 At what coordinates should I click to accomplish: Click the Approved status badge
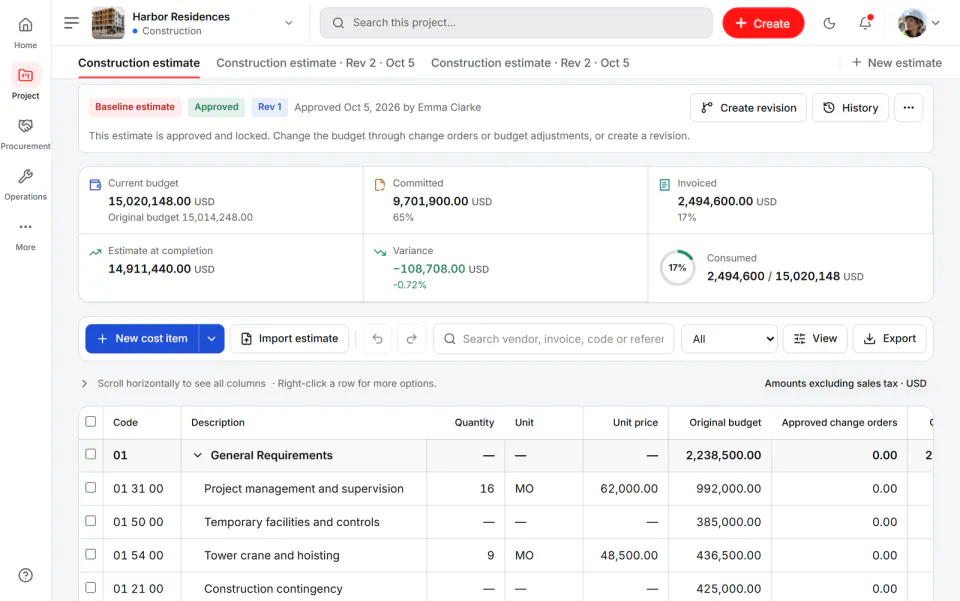(216, 107)
